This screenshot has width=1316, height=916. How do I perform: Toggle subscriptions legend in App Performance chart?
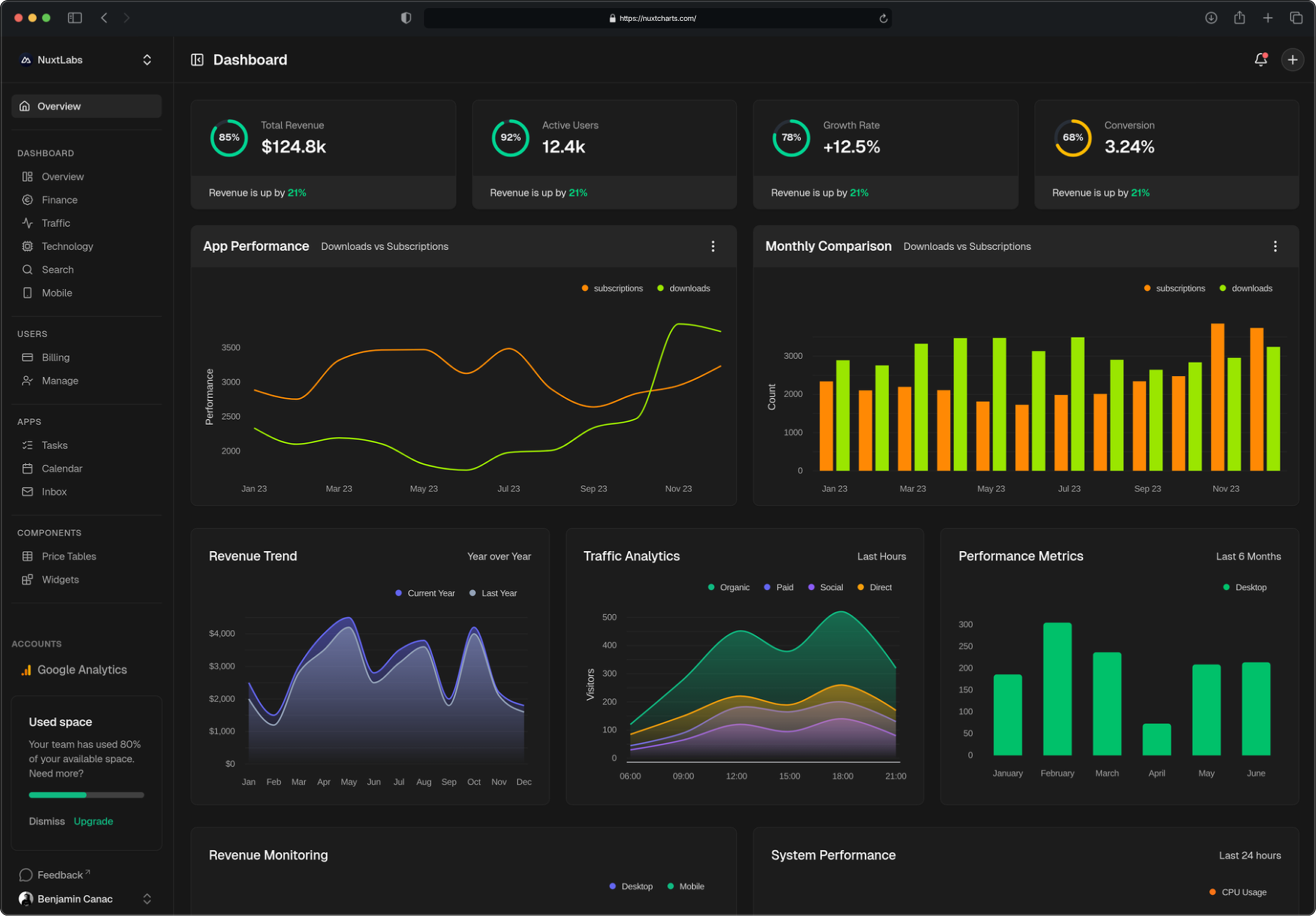point(616,288)
